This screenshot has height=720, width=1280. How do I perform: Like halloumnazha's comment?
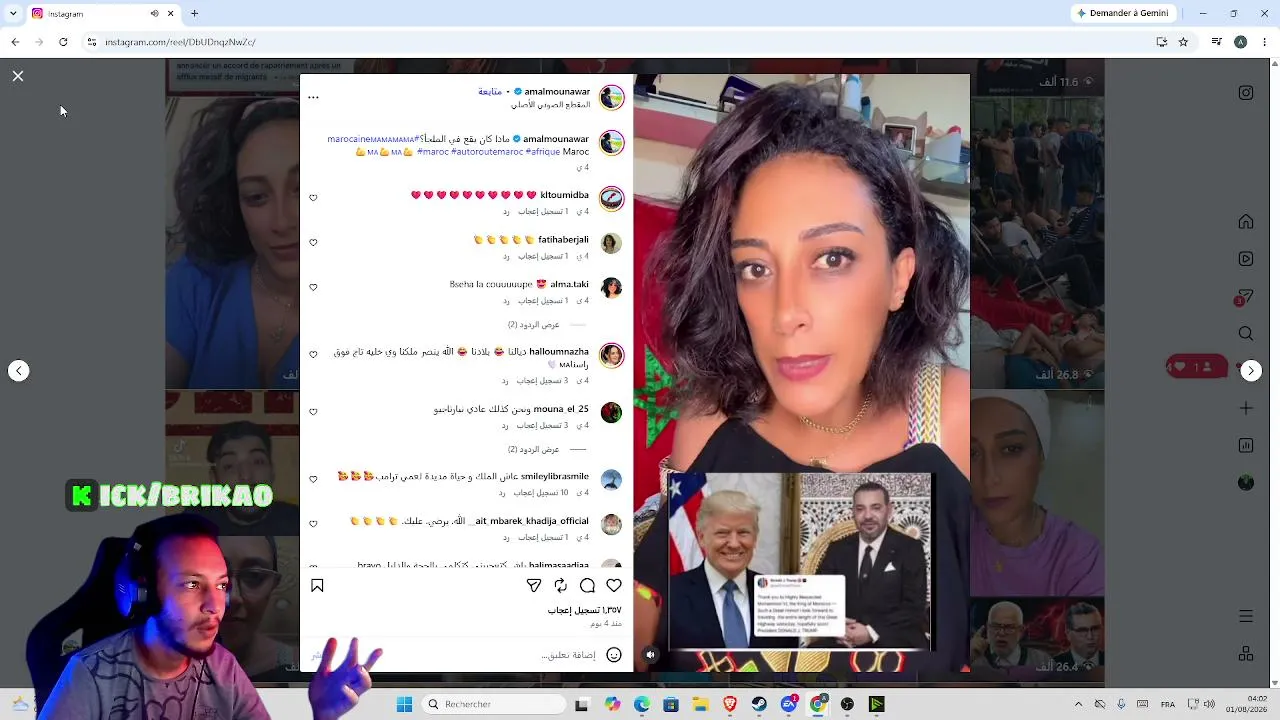tap(313, 354)
